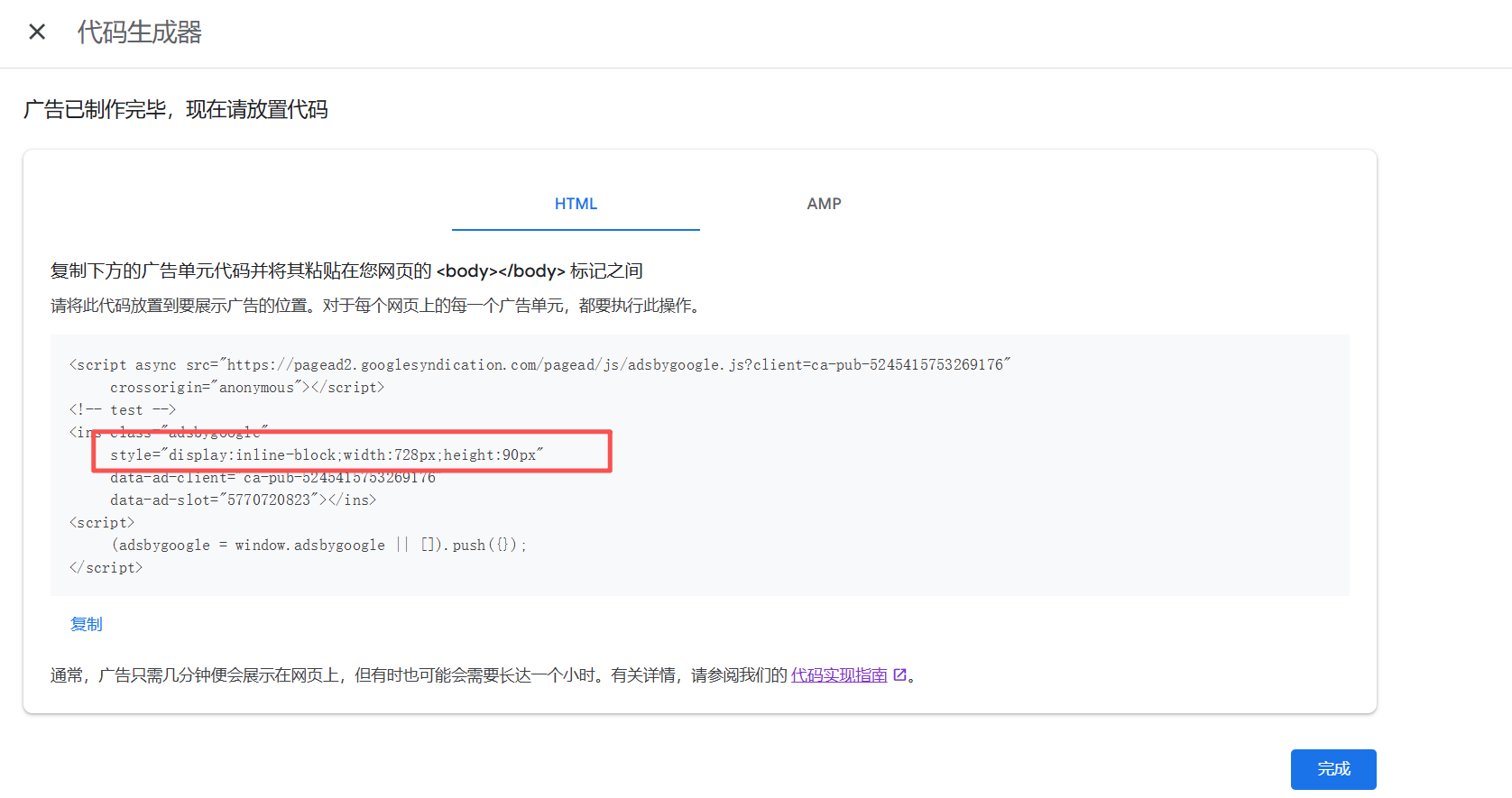
Task: Click the window.adsbygoogle push code line
Action: pyautogui.click(x=318, y=546)
